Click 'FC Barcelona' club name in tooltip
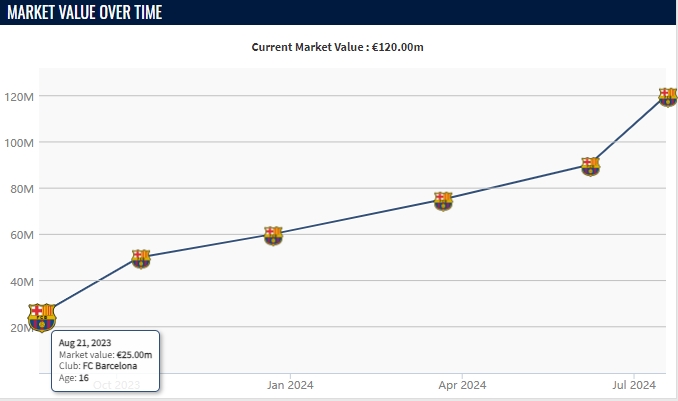The height and width of the screenshot is (401, 678). coord(109,366)
